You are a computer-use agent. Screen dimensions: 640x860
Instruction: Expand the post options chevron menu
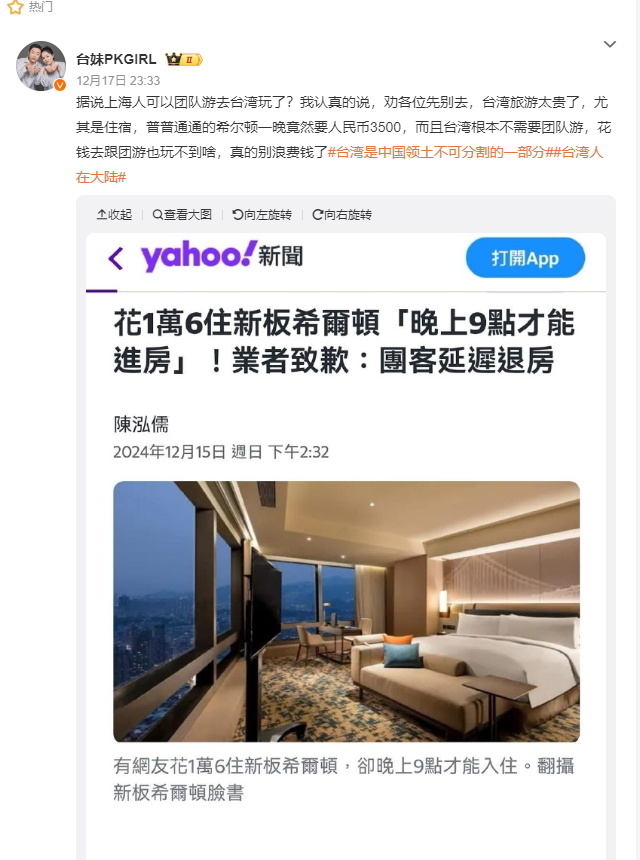click(x=610, y=44)
